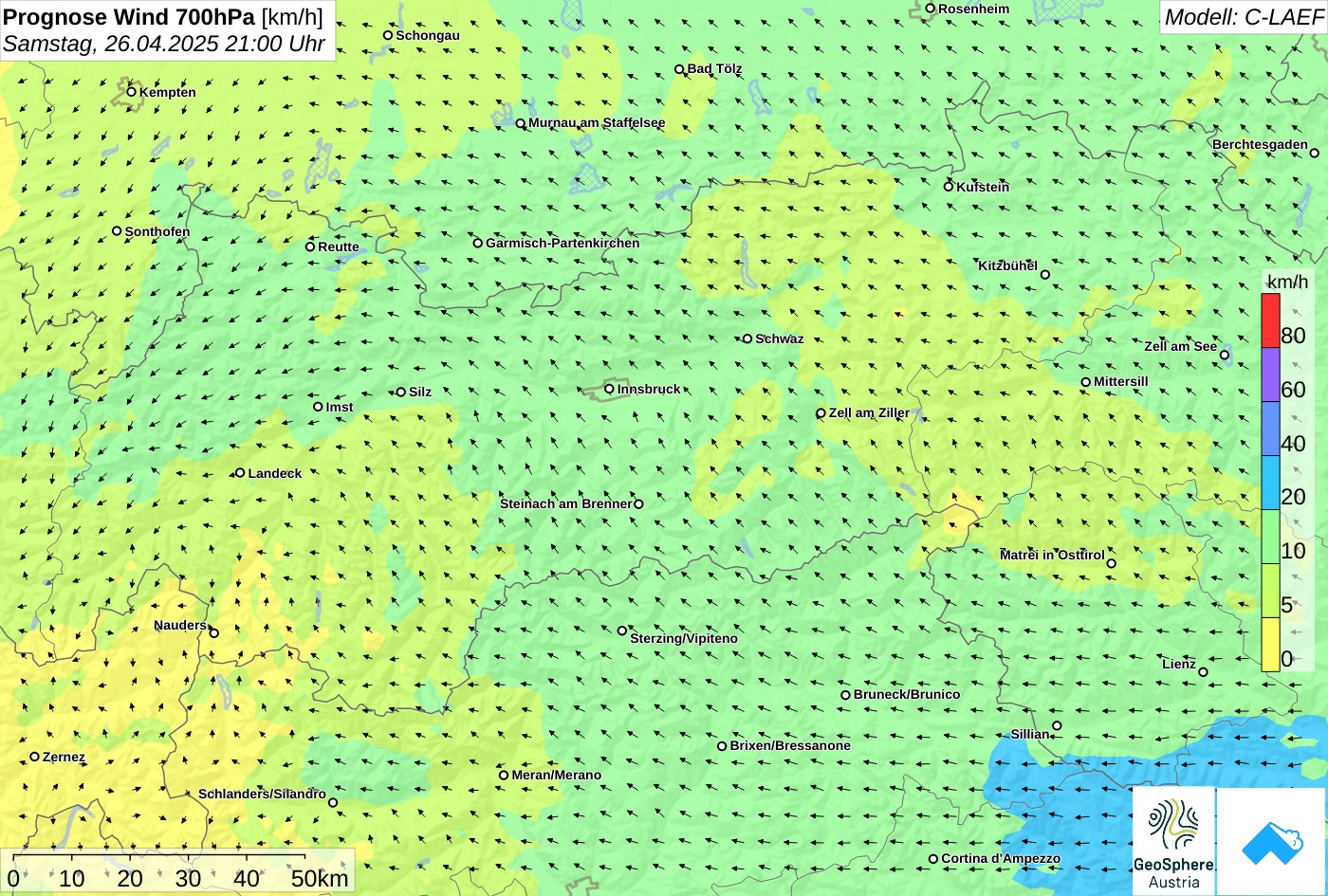
Task: Click the title 'Prognose Wind 700hPa [km/h]'
Action: pyautogui.click(x=163, y=16)
